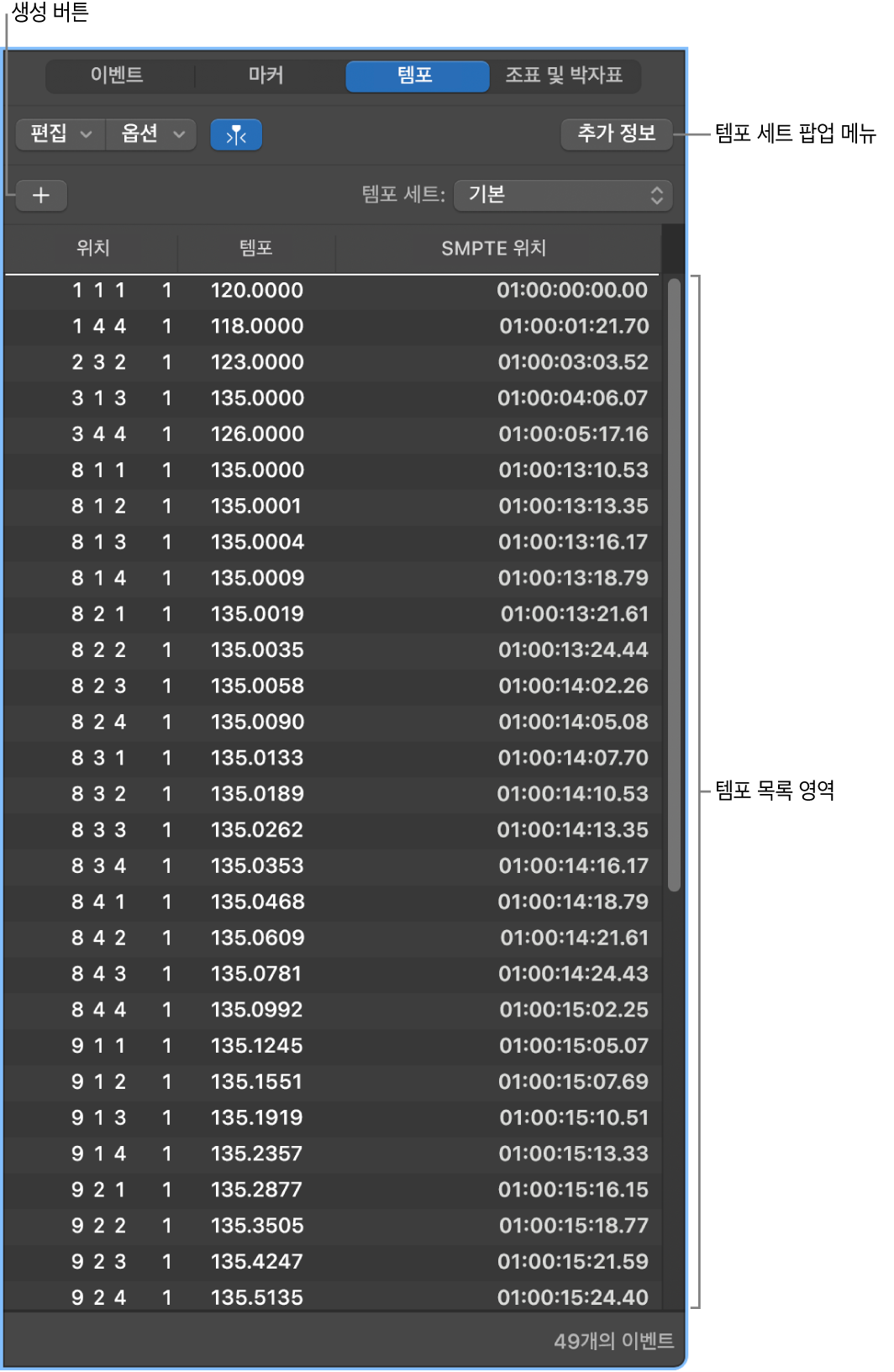Click SMPTE position 01:00:04:06.07
This screenshot has height=1372, width=894.
[573, 398]
